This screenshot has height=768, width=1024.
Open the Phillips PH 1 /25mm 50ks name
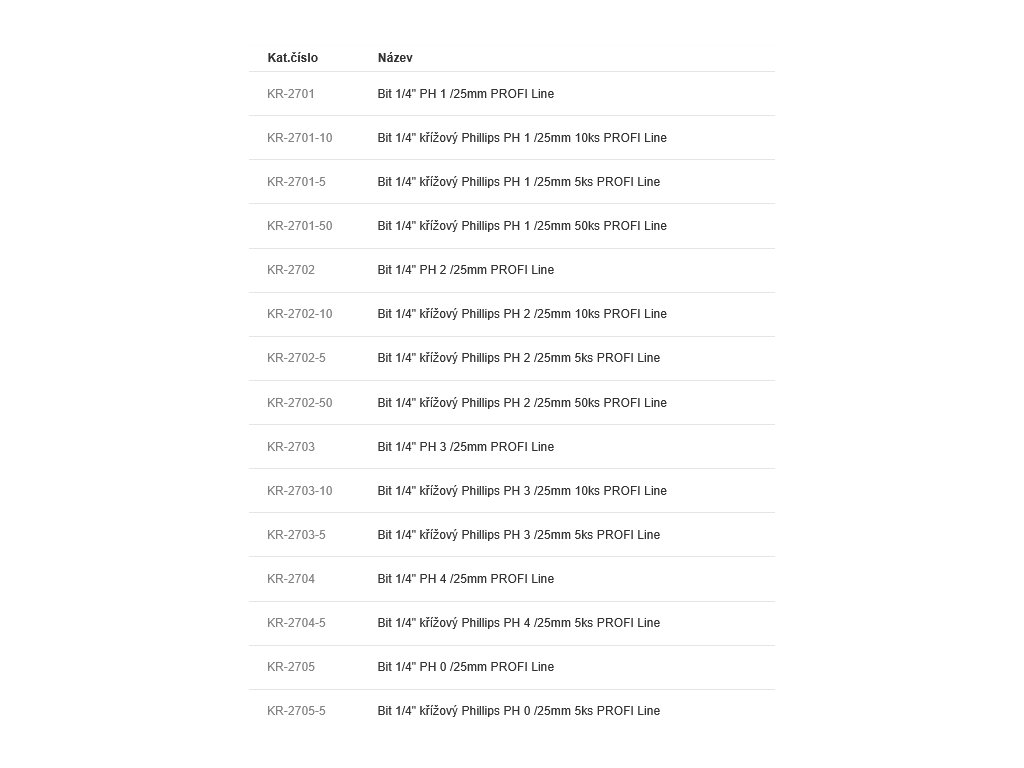click(522, 226)
